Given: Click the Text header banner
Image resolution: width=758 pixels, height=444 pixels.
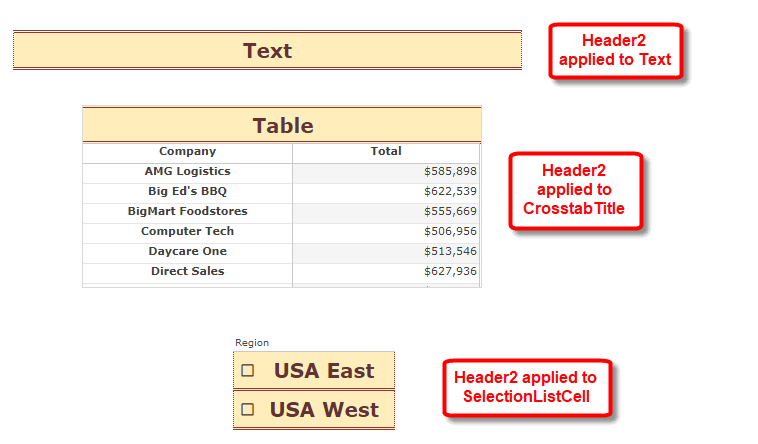Looking at the screenshot, I should (267, 51).
